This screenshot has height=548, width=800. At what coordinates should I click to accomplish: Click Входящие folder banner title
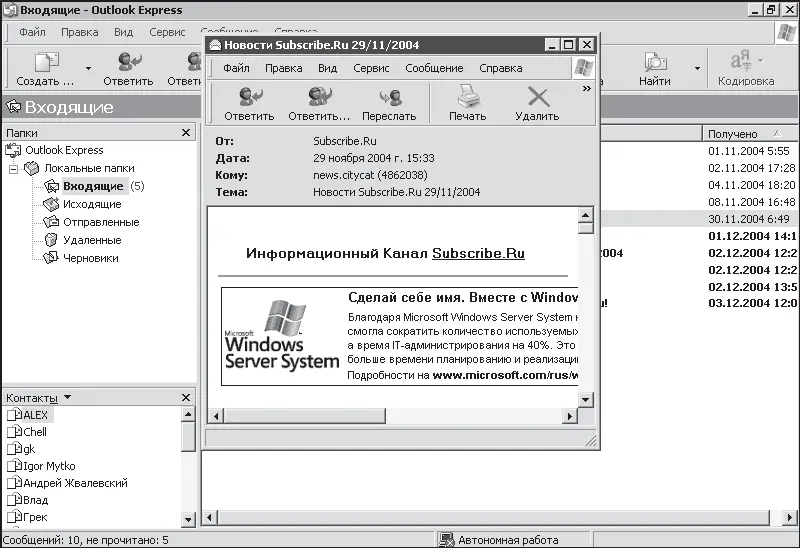pos(69,107)
